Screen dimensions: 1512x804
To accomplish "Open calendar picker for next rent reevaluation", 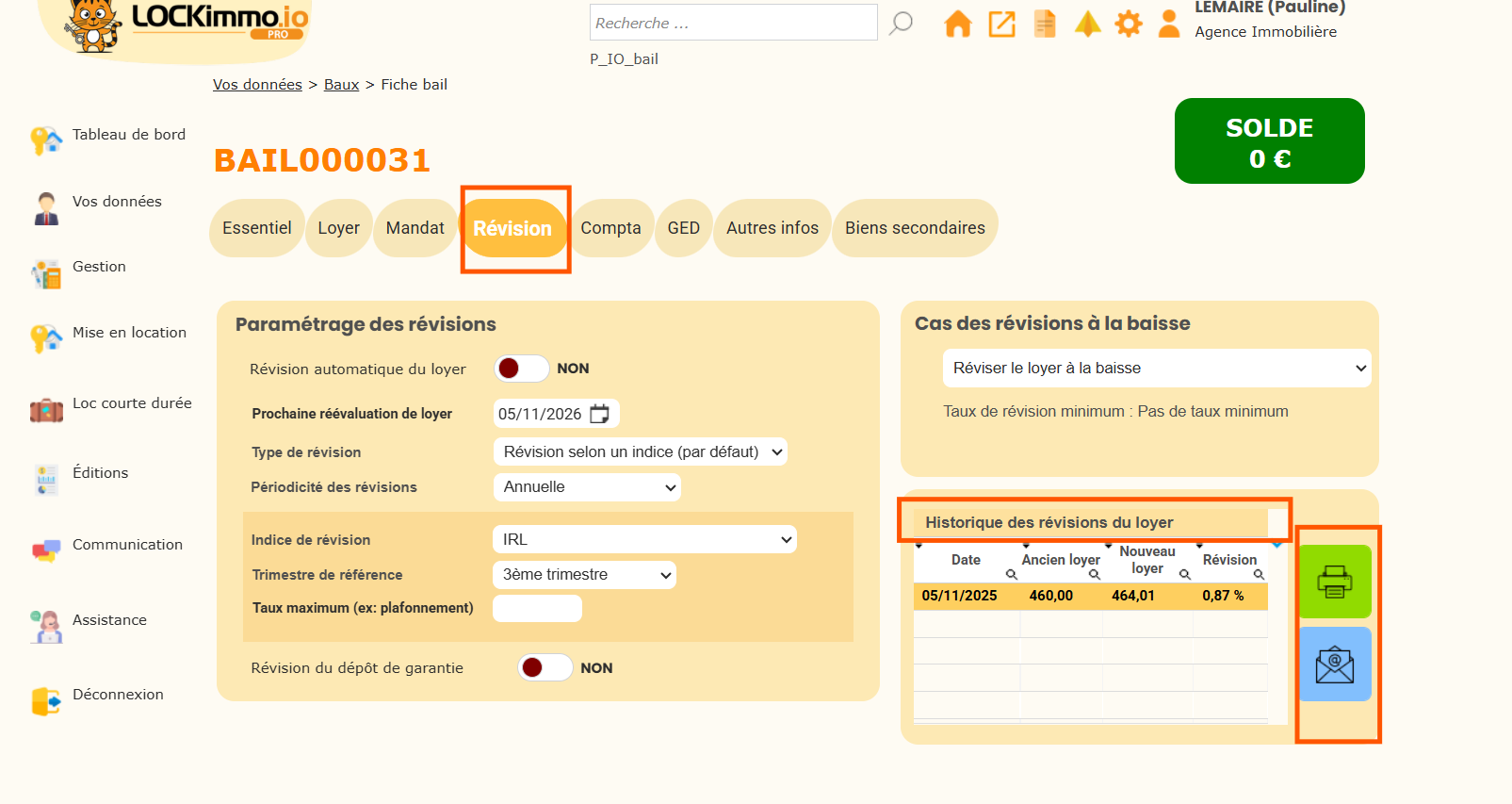I will click(599, 414).
